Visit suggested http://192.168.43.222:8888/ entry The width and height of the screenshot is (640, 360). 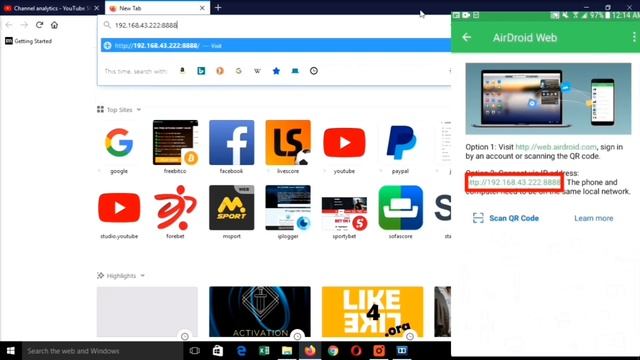pos(276,45)
